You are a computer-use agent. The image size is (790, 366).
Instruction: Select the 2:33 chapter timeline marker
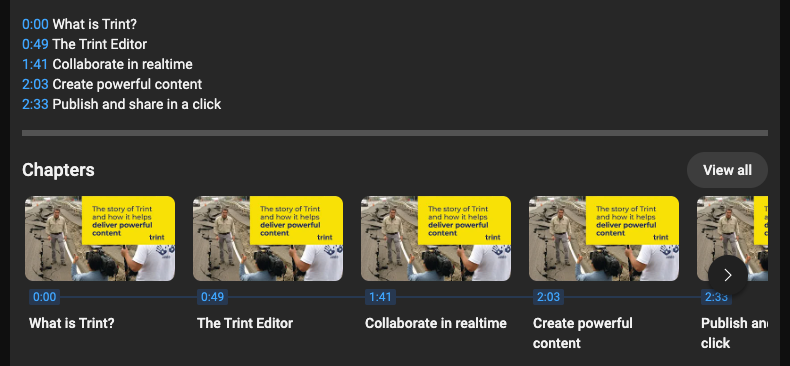coord(716,297)
